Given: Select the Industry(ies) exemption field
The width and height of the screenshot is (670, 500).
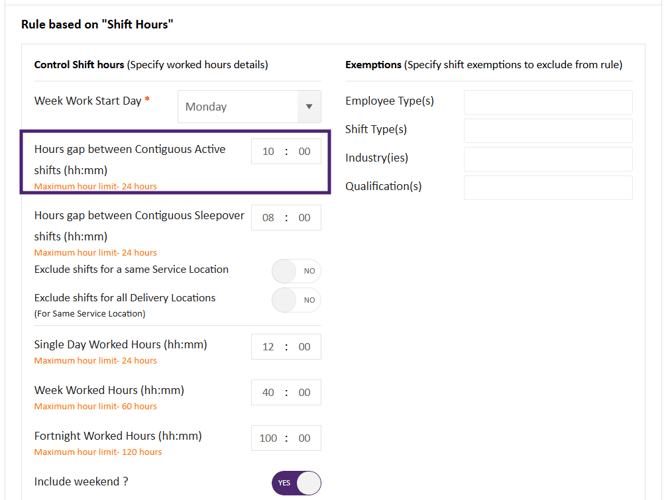Looking at the screenshot, I should [x=548, y=159].
